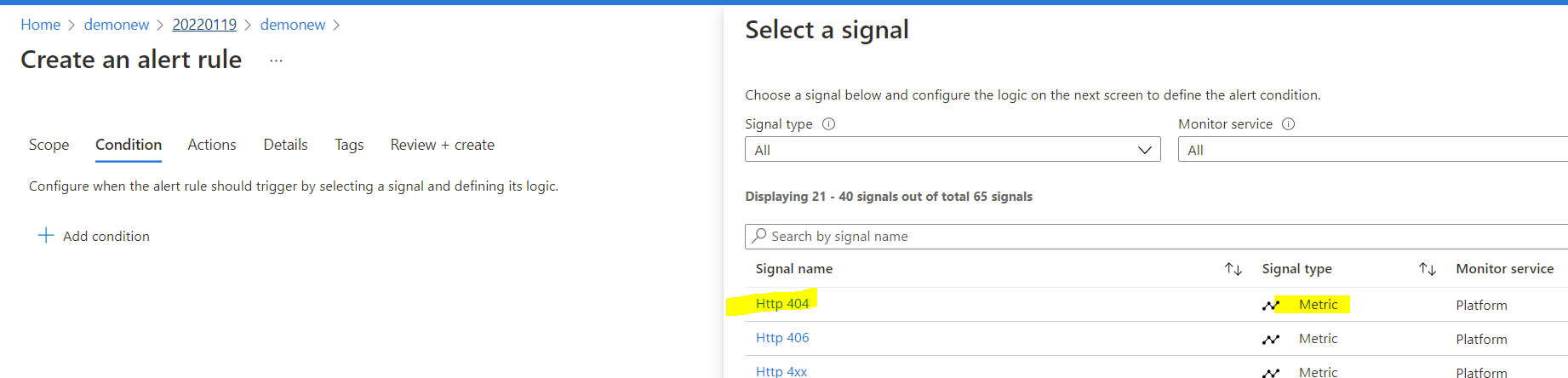Sort by Signal name column arrows

tap(1233, 269)
